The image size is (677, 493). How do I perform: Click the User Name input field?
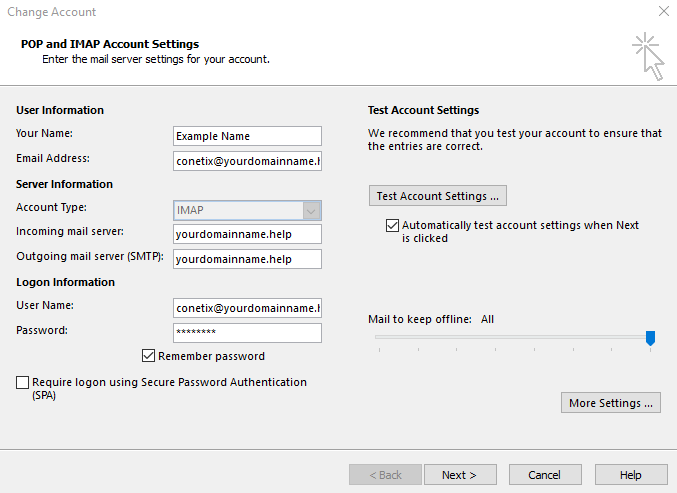point(247,308)
